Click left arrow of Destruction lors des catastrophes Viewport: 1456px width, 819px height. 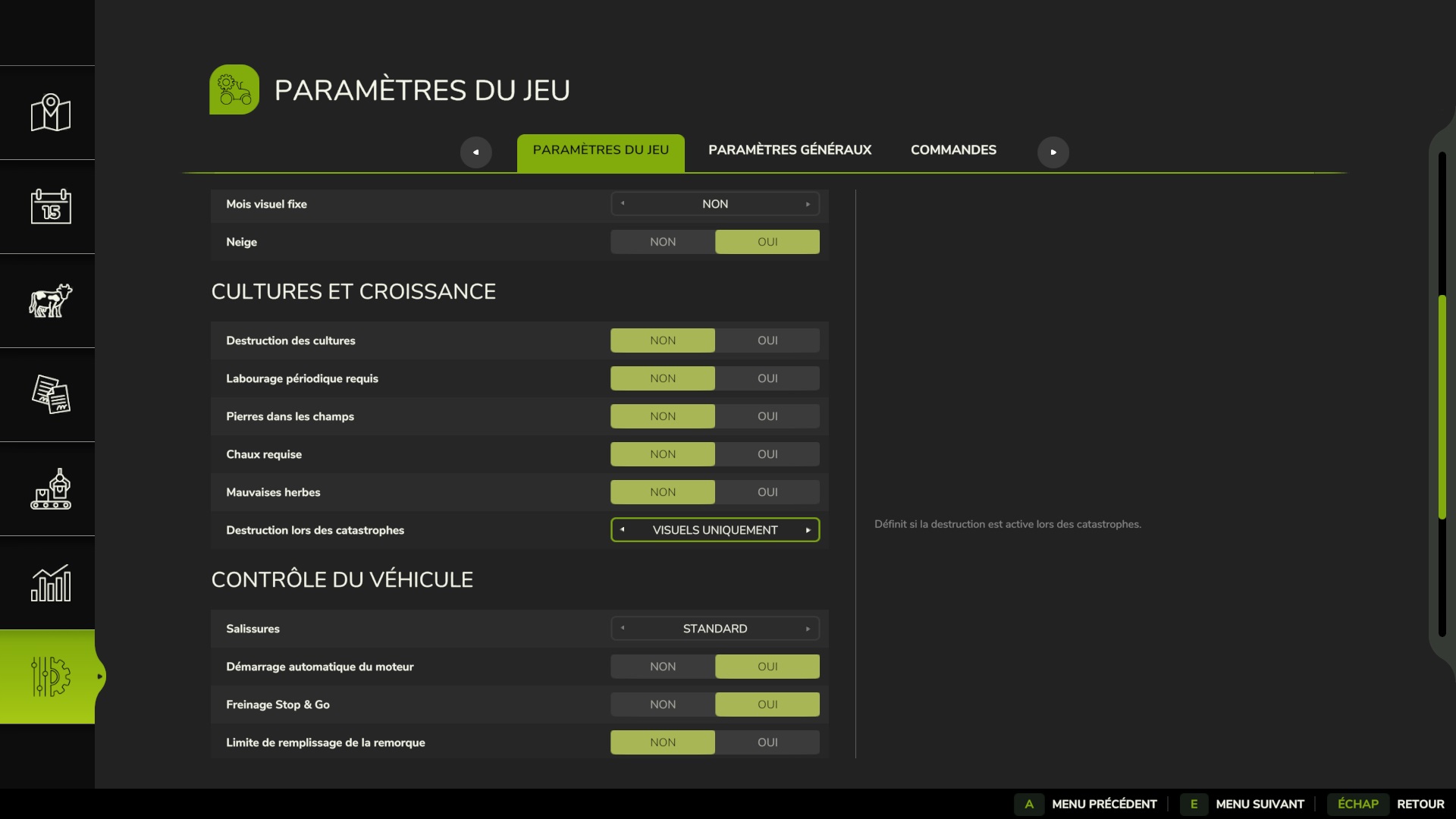click(x=623, y=529)
